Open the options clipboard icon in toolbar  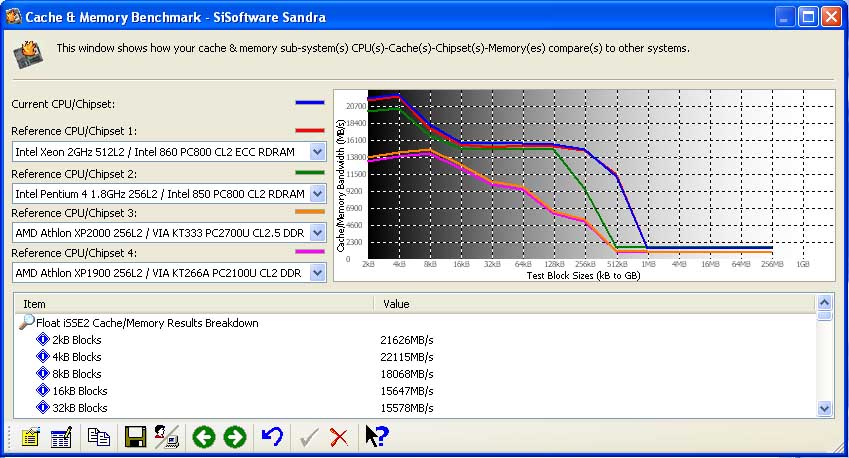click(30, 436)
